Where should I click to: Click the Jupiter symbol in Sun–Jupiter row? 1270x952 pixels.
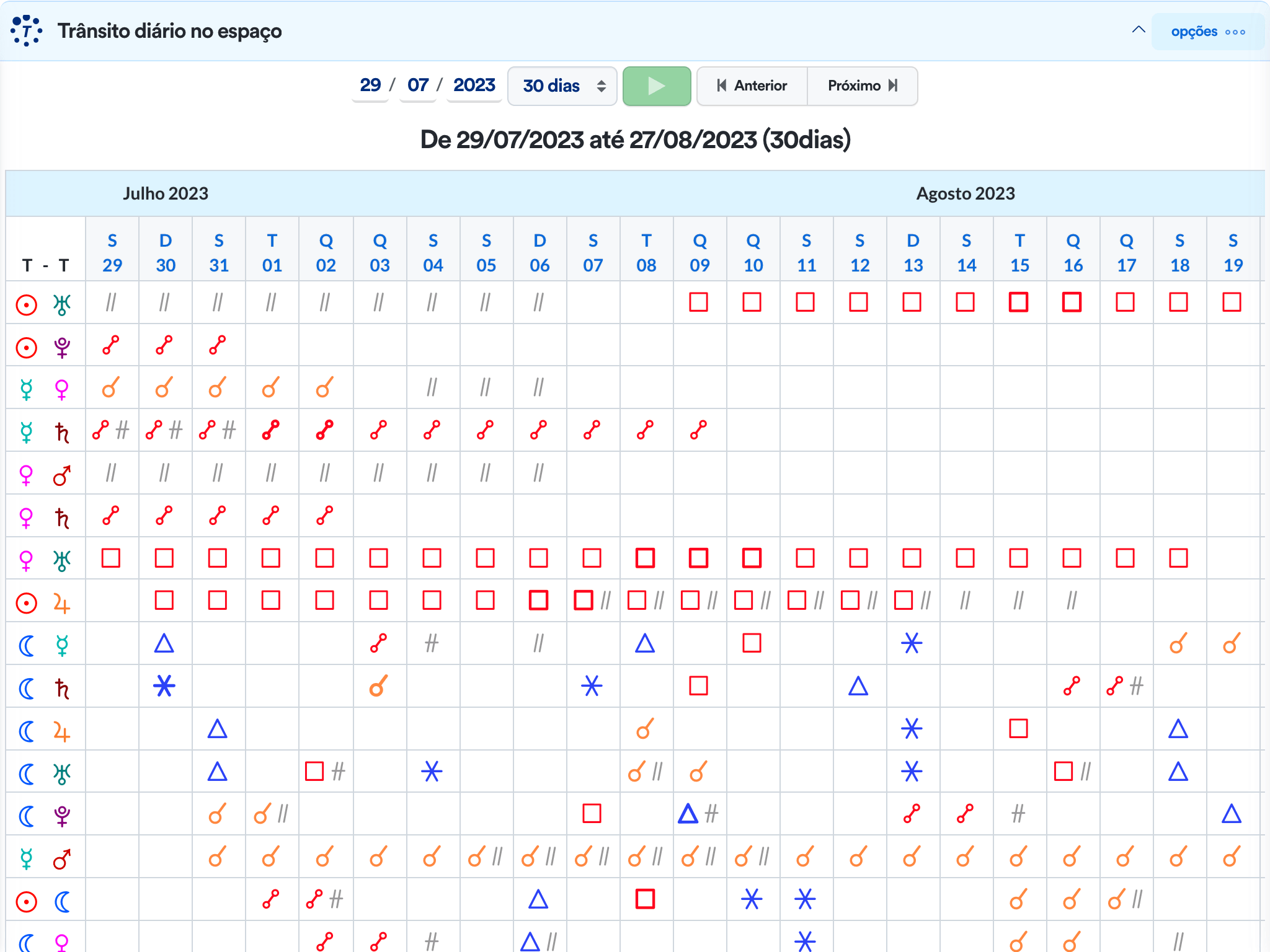click(x=61, y=603)
